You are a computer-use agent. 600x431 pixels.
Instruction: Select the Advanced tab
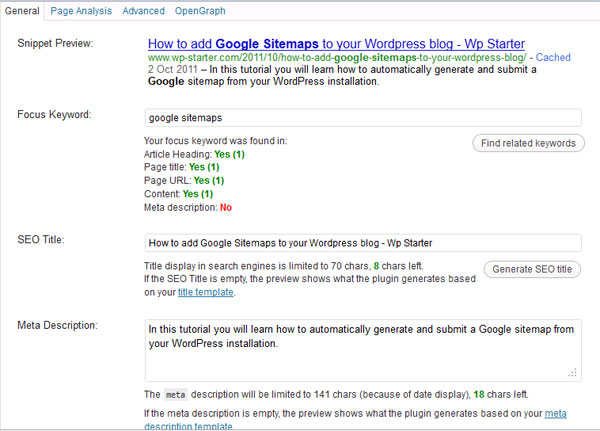click(143, 11)
